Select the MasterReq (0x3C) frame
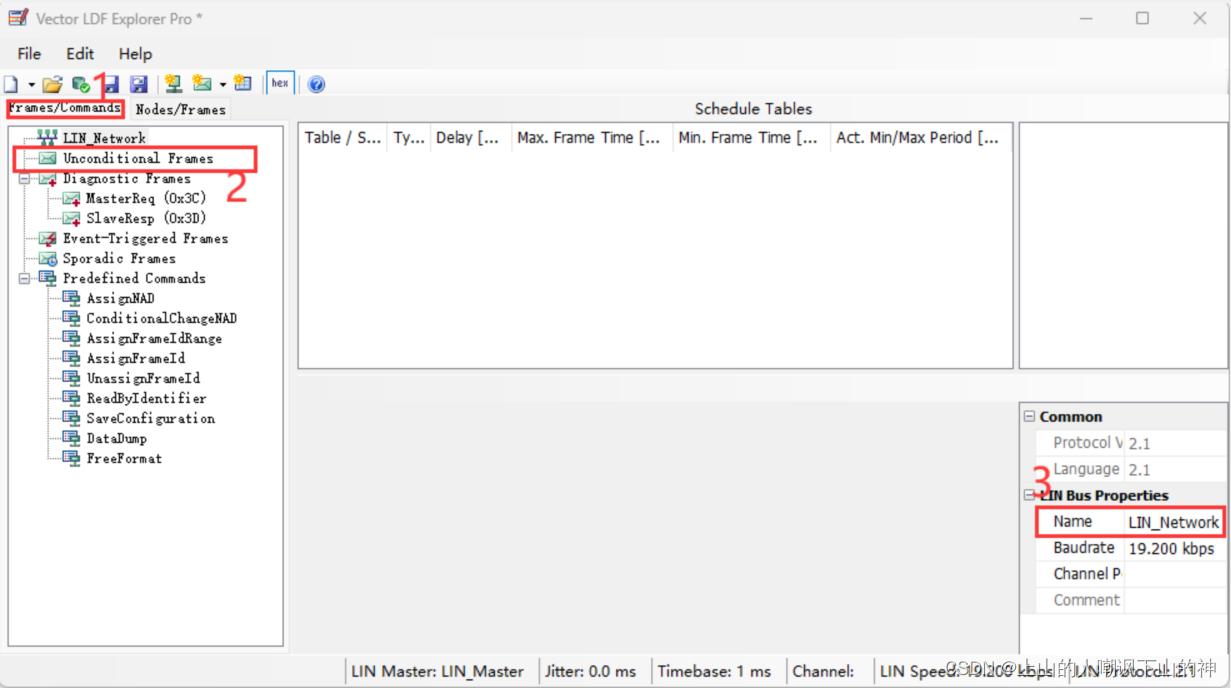1231x688 pixels. point(146,198)
